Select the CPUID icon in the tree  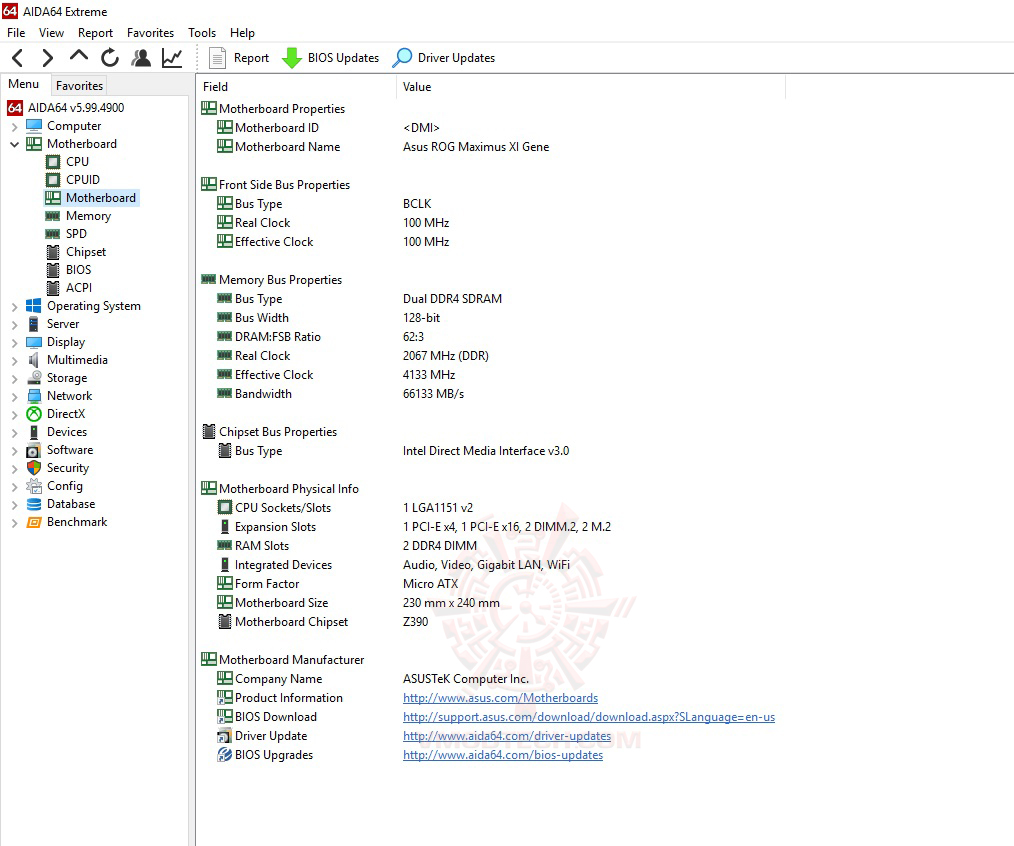tap(53, 180)
